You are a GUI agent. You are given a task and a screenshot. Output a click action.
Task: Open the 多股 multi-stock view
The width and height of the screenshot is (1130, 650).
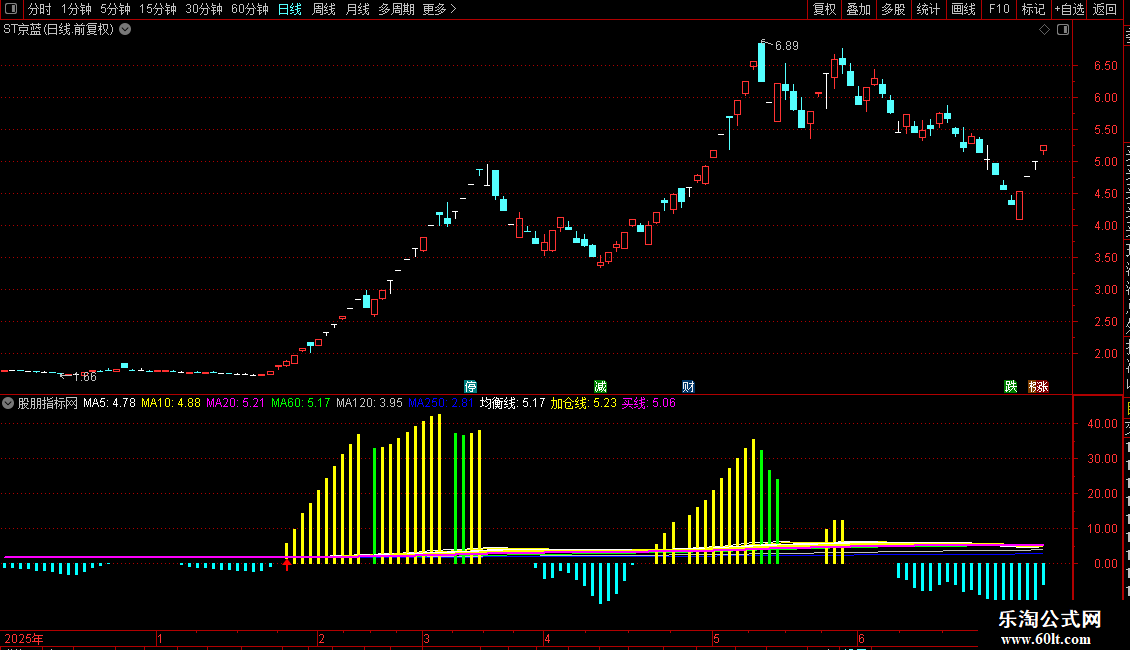[x=893, y=9]
